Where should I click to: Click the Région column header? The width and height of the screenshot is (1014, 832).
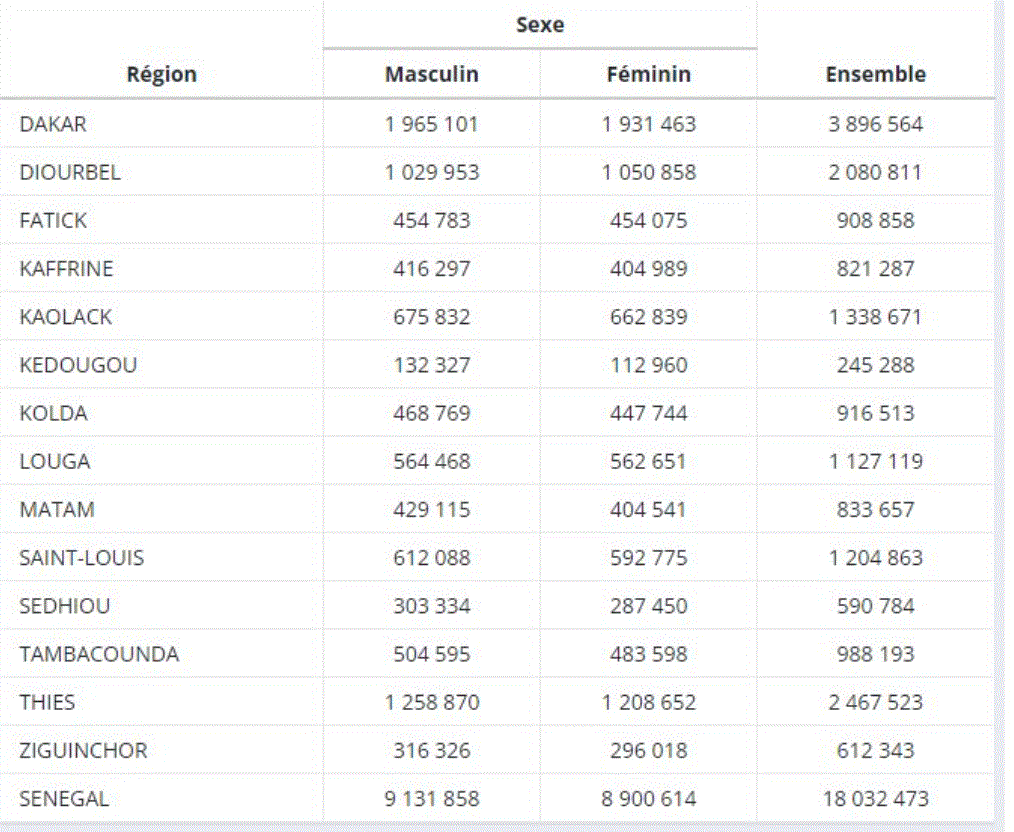point(162,73)
